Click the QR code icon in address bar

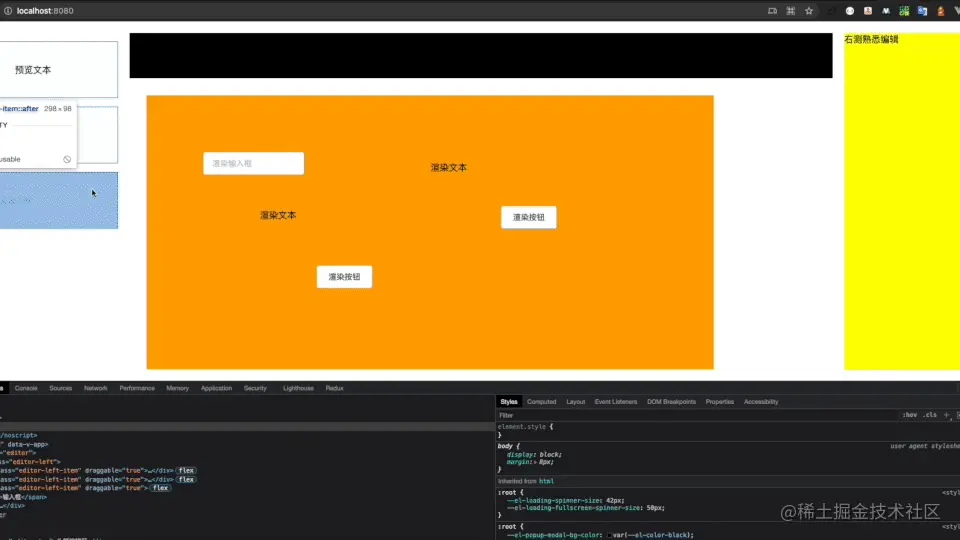point(790,10)
